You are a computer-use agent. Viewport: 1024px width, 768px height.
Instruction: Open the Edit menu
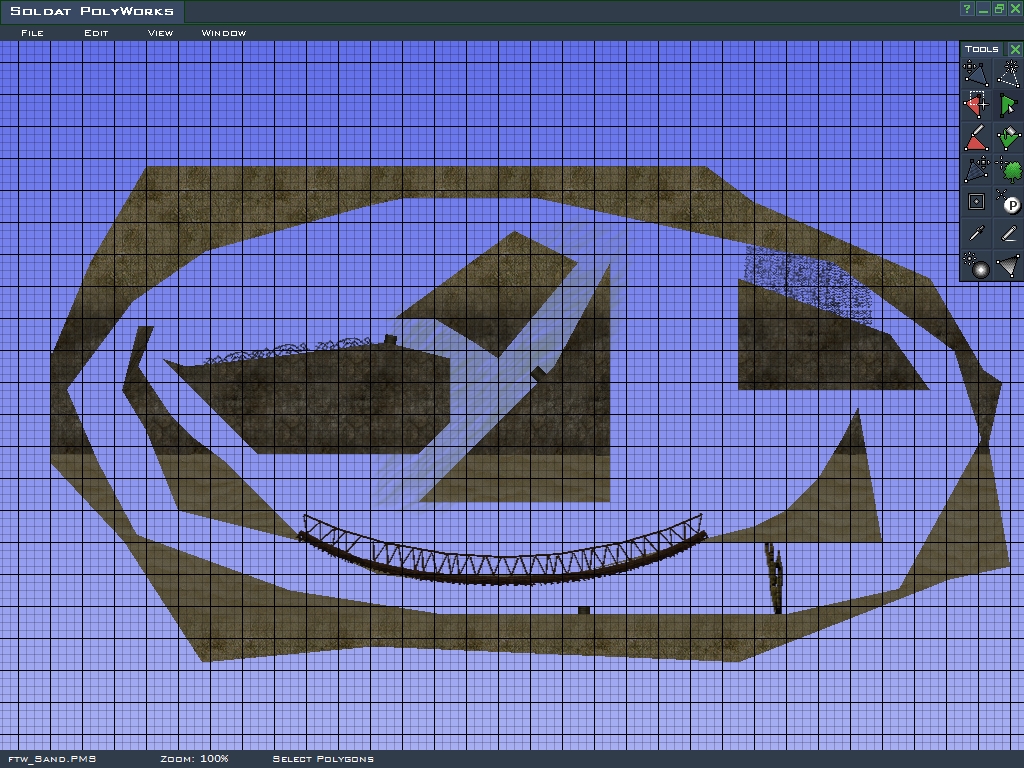pyautogui.click(x=96, y=33)
